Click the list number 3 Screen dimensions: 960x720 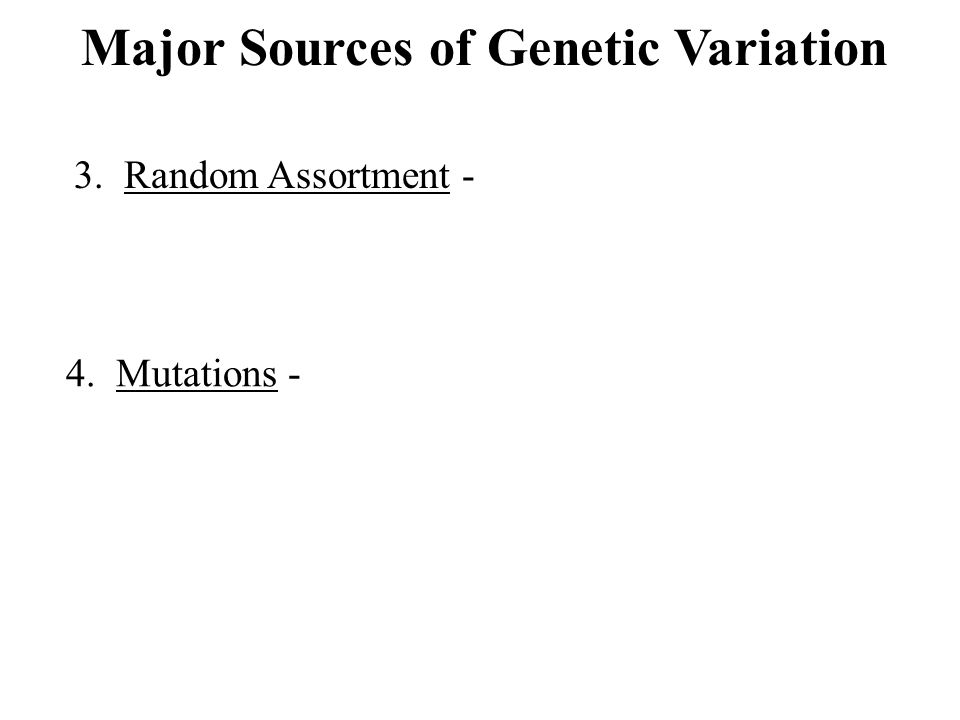[x=88, y=176]
